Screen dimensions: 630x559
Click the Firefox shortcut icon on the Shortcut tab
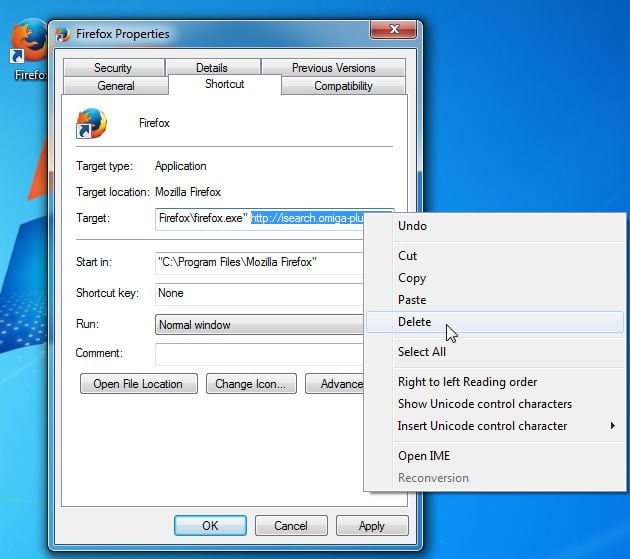click(x=92, y=123)
